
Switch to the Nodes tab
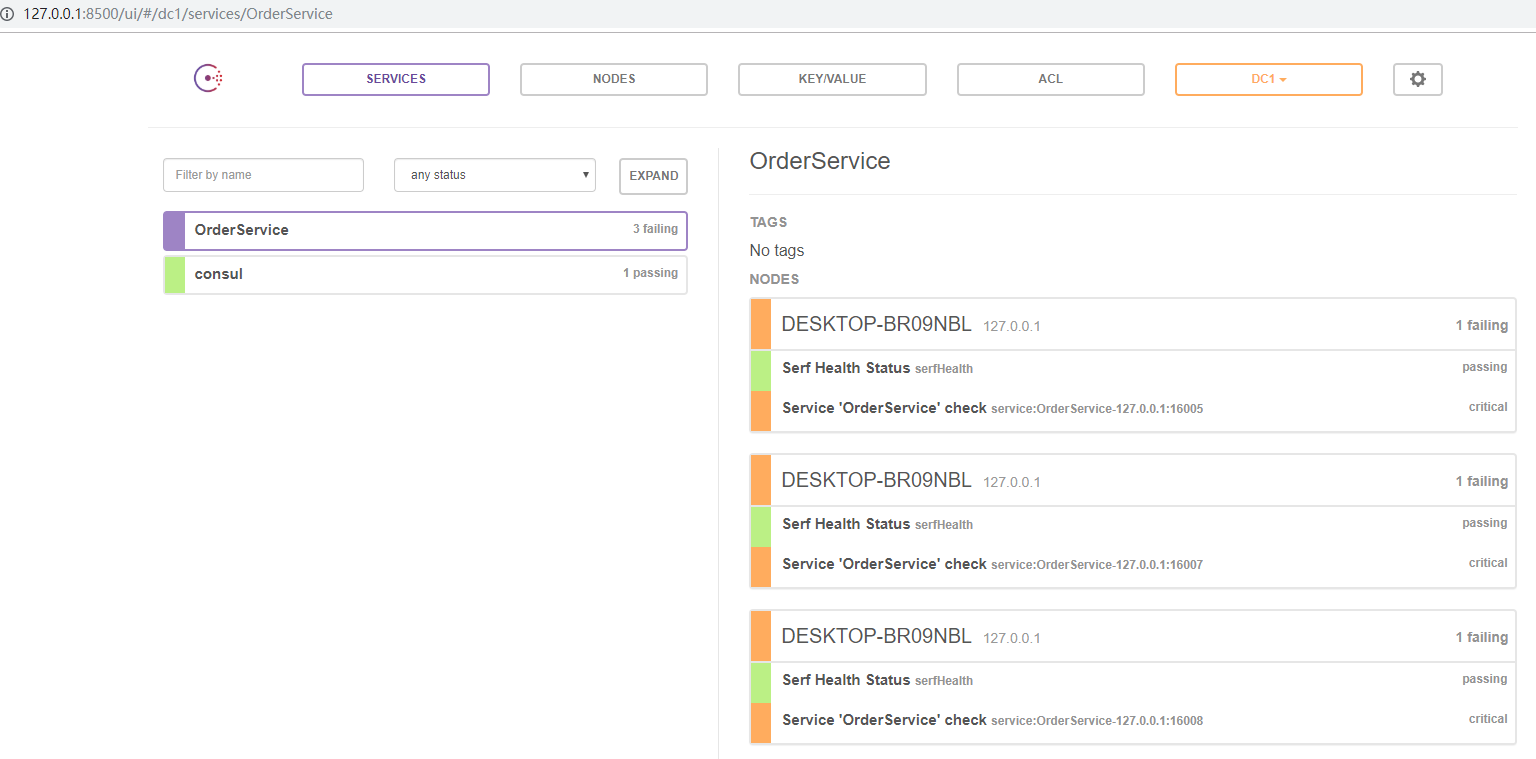click(x=614, y=79)
